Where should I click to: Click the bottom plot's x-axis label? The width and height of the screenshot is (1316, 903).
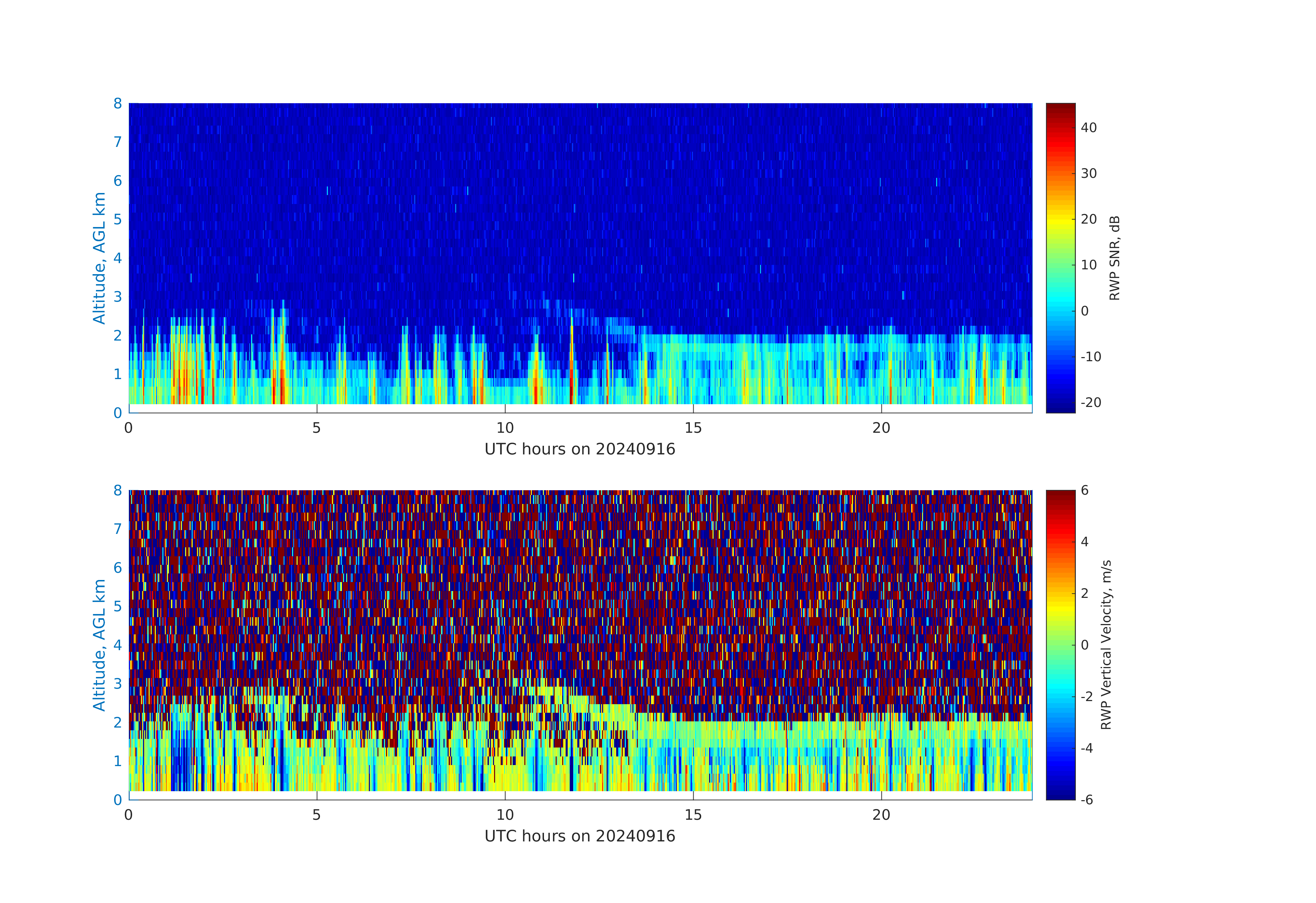580,836
